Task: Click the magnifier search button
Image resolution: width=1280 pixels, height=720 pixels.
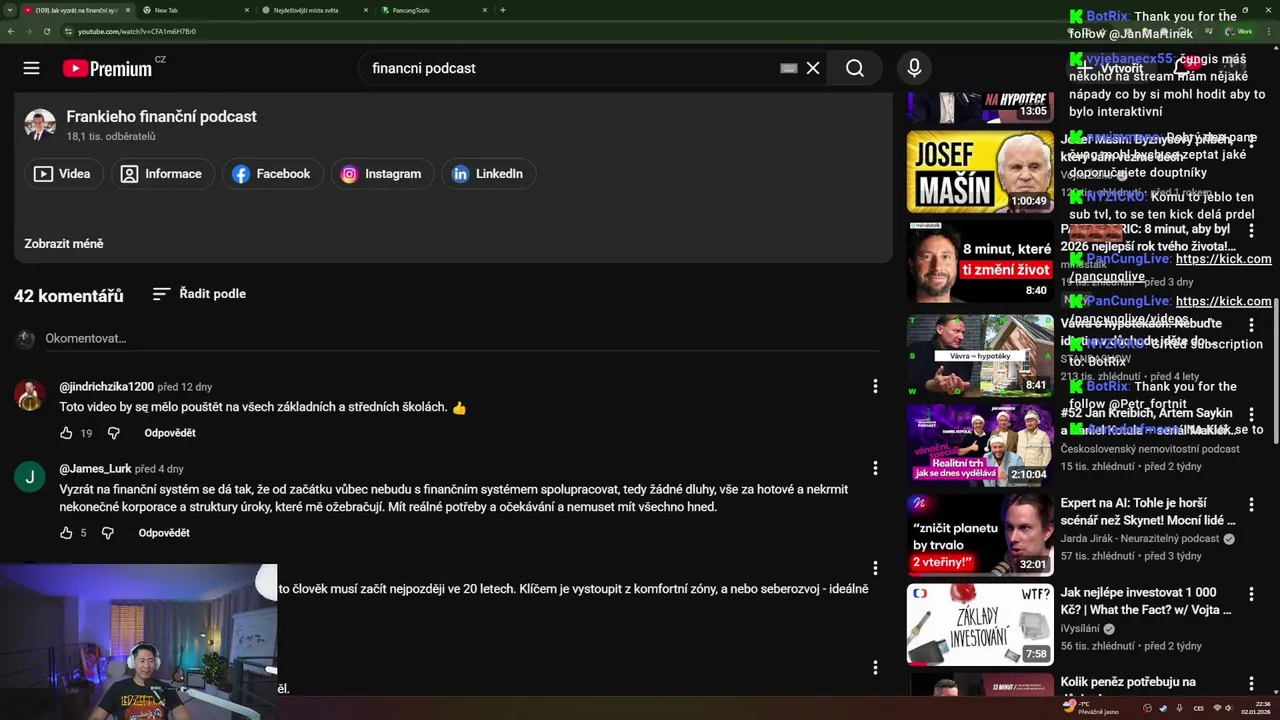Action: 854,68
